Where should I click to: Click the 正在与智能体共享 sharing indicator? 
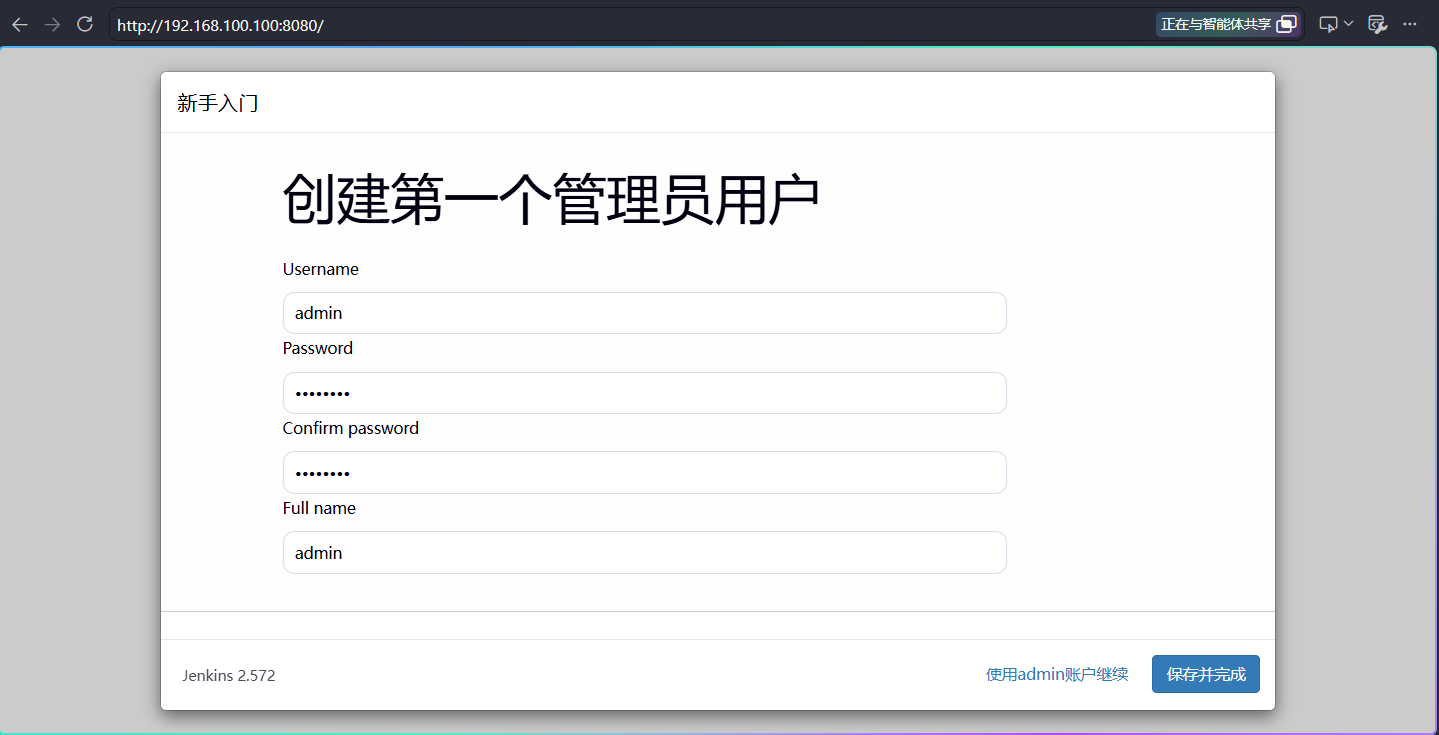coord(1229,24)
